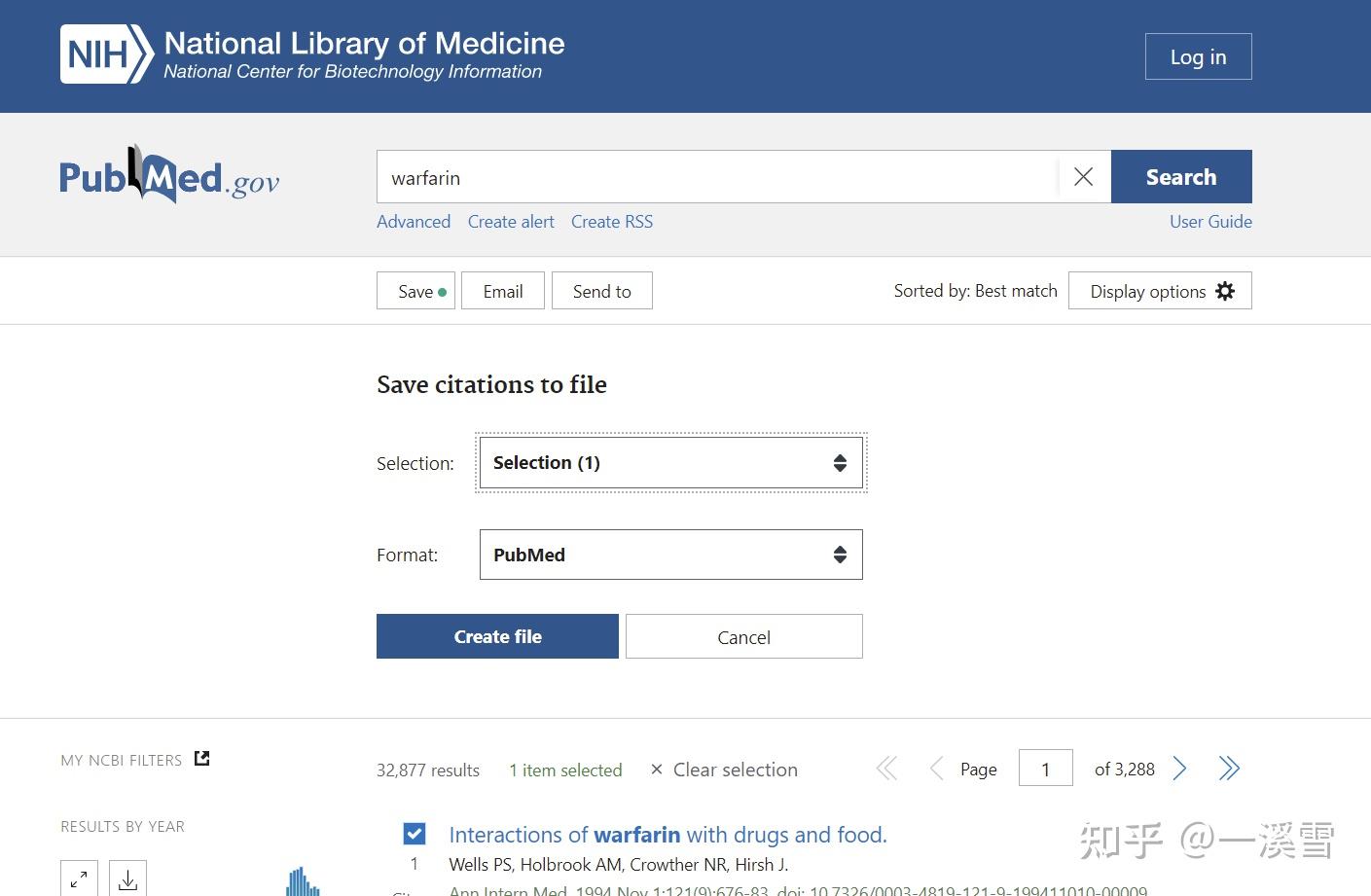Click the NIH logo
The image size is (1371, 896).
point(107,54)
